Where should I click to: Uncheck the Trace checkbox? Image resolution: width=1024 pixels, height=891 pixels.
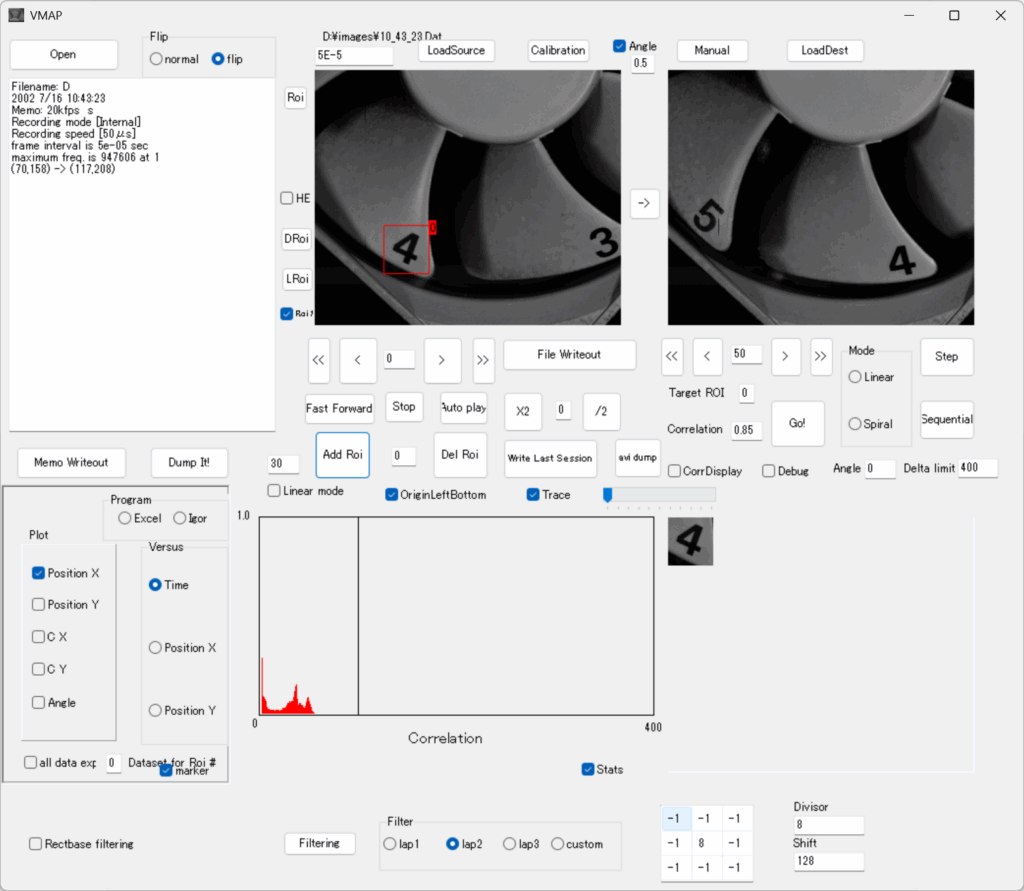coord(533,495)
